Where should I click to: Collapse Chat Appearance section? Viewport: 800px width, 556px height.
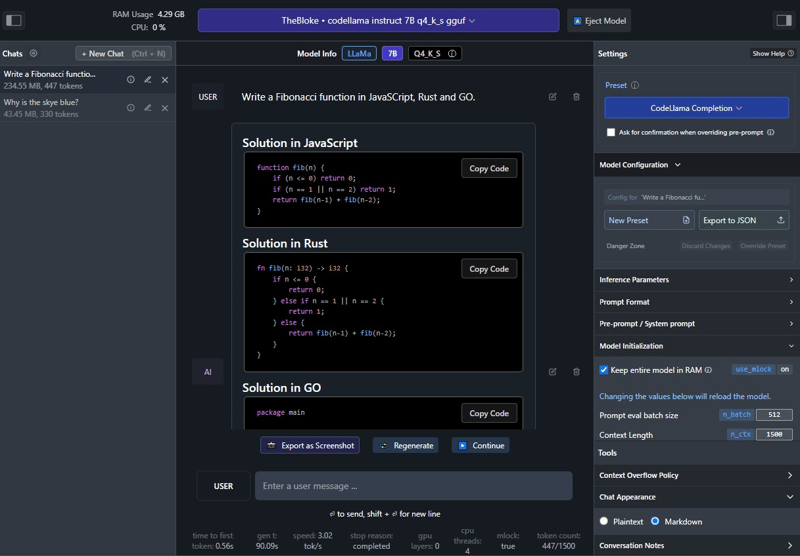click(x=697, y=497)
